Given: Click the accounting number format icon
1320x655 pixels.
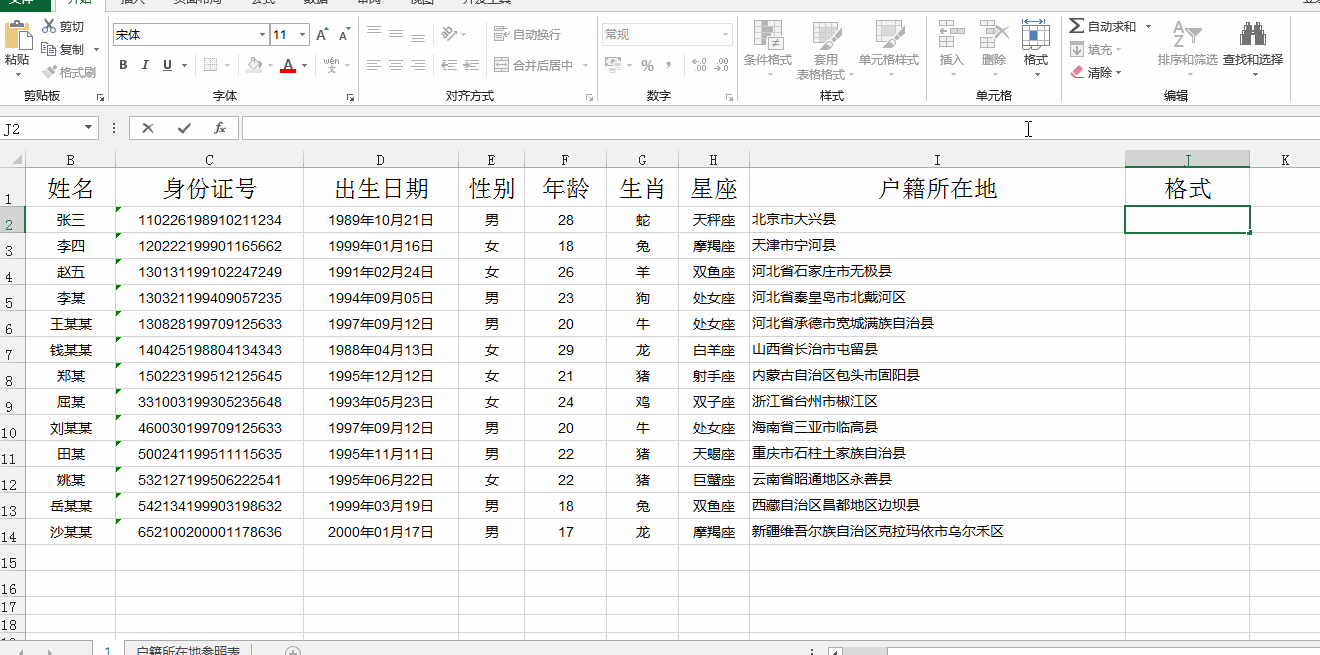Looking at the screenshot, I should click(x=612, y=65).
